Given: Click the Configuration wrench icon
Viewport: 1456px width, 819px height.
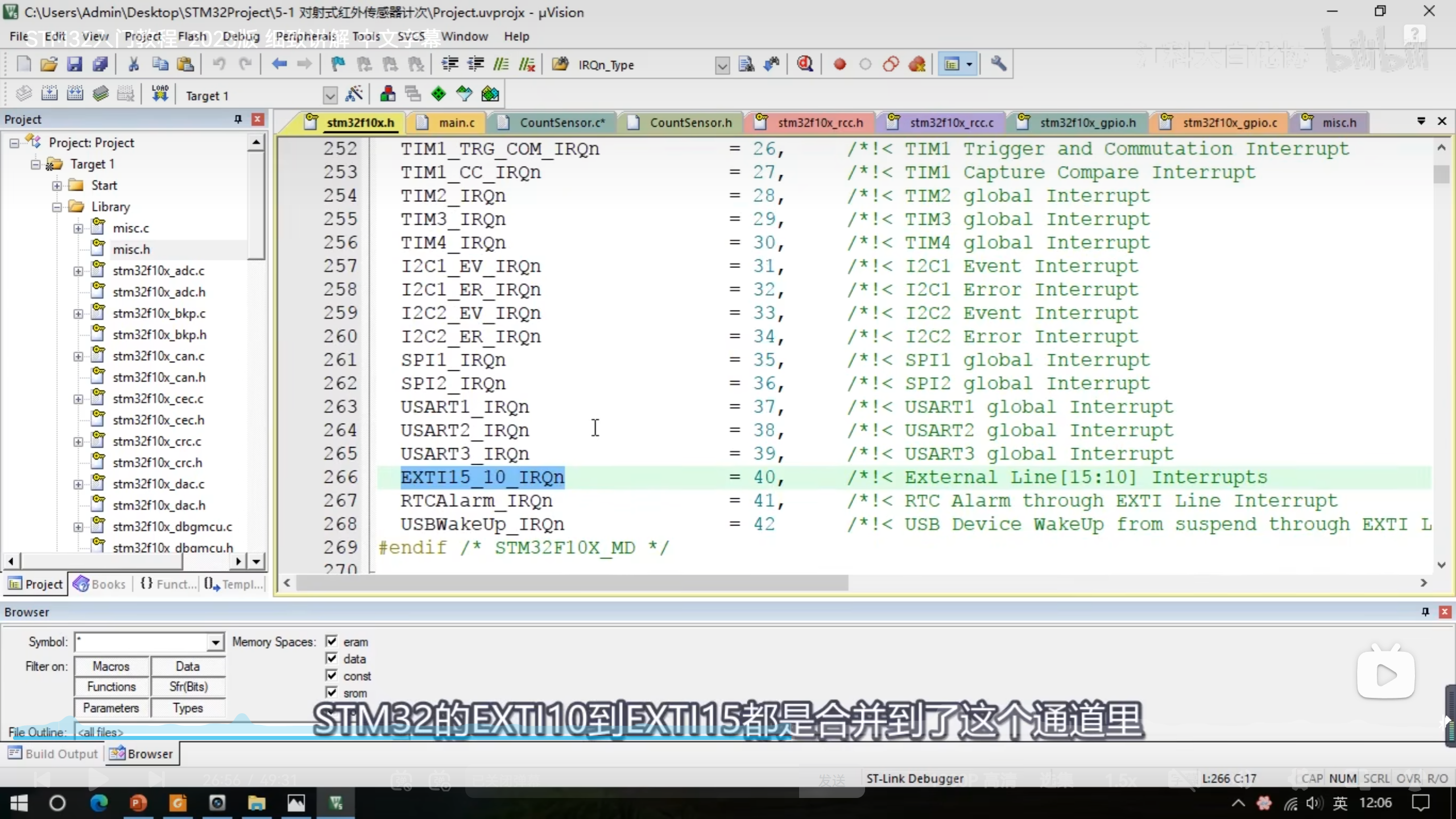Looking at the screenshot, I should coord(998,64).
